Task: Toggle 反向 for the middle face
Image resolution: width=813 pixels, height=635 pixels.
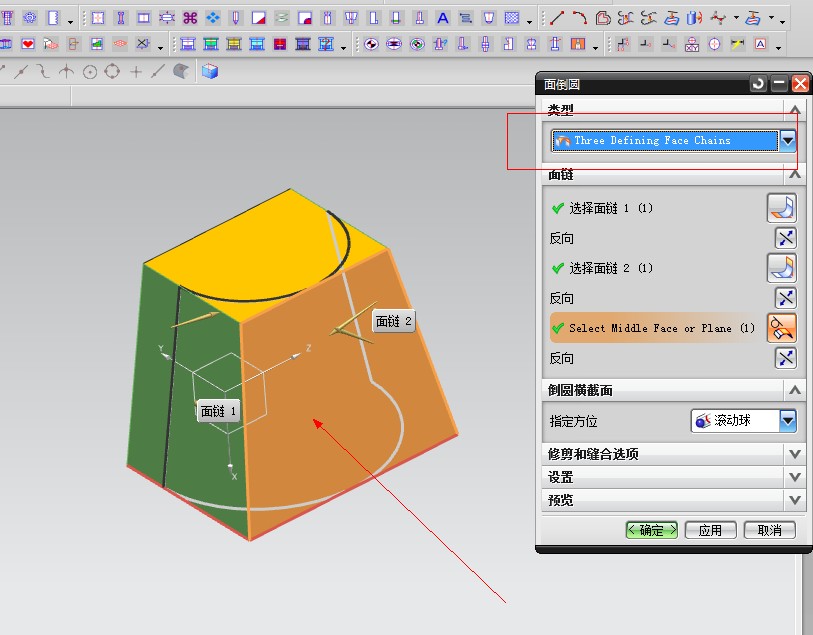Action: (x=786, y=358)
